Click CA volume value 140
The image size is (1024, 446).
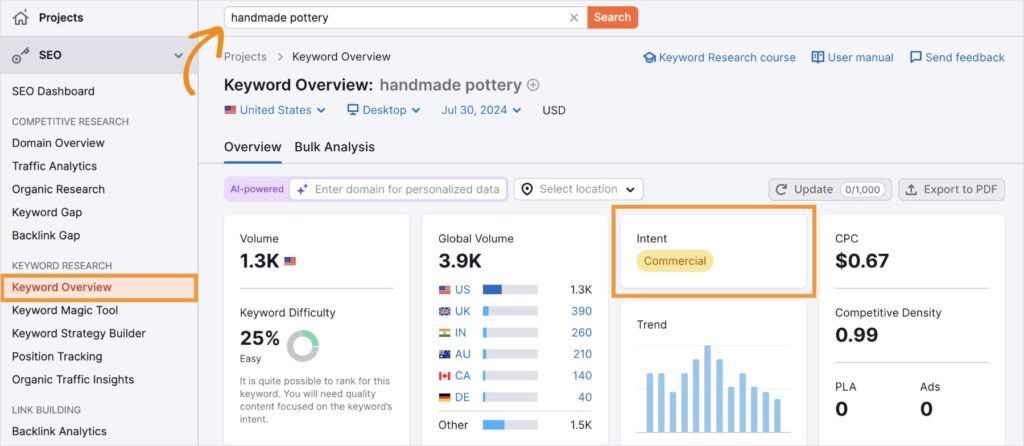coord(581,376)
